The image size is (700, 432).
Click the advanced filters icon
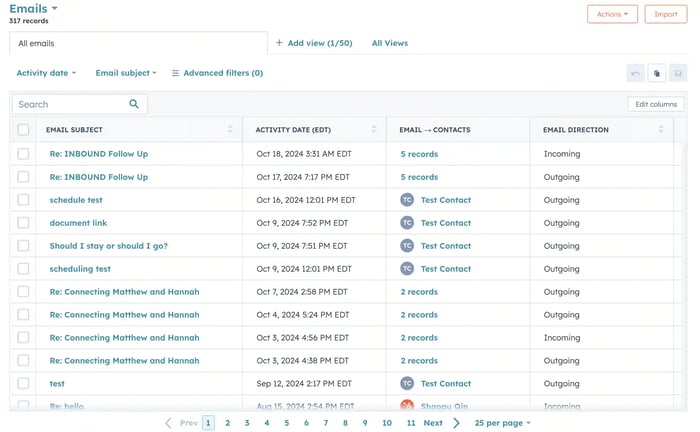point(176,73)
